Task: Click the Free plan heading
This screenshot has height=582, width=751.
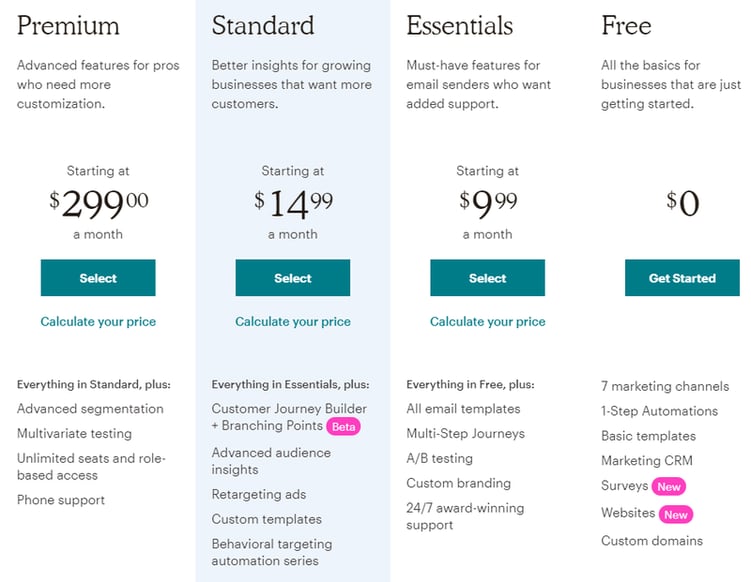Action: point(626,26)
